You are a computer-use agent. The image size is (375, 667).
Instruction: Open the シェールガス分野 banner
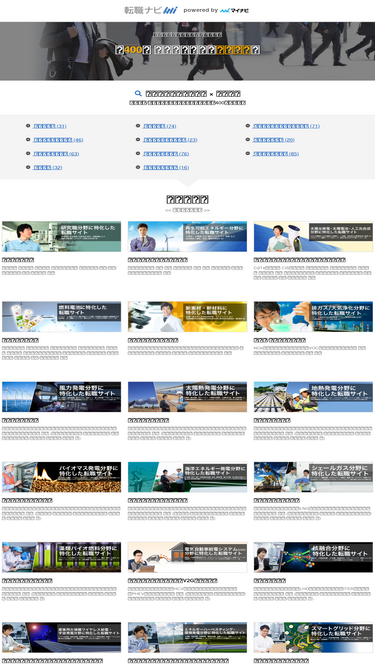[313, 477]
